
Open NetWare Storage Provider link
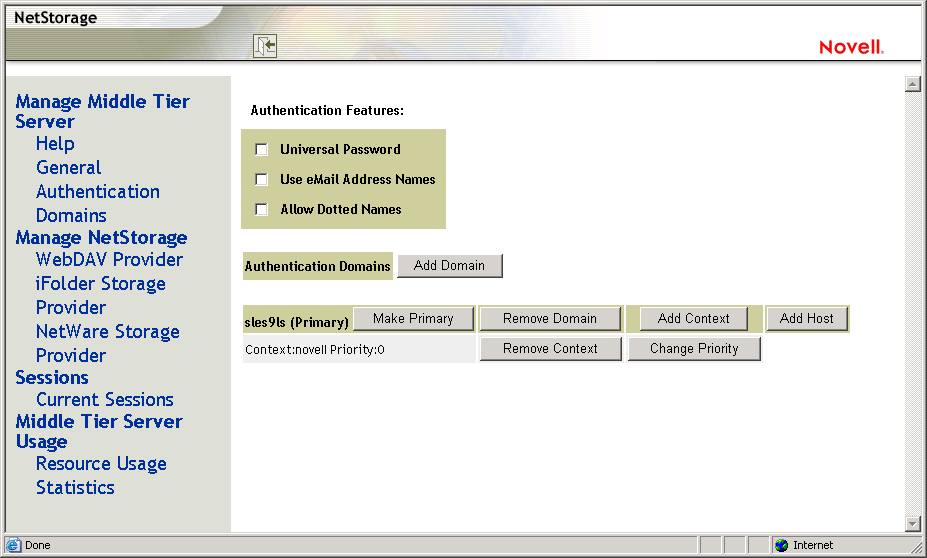tap(108, 343)
